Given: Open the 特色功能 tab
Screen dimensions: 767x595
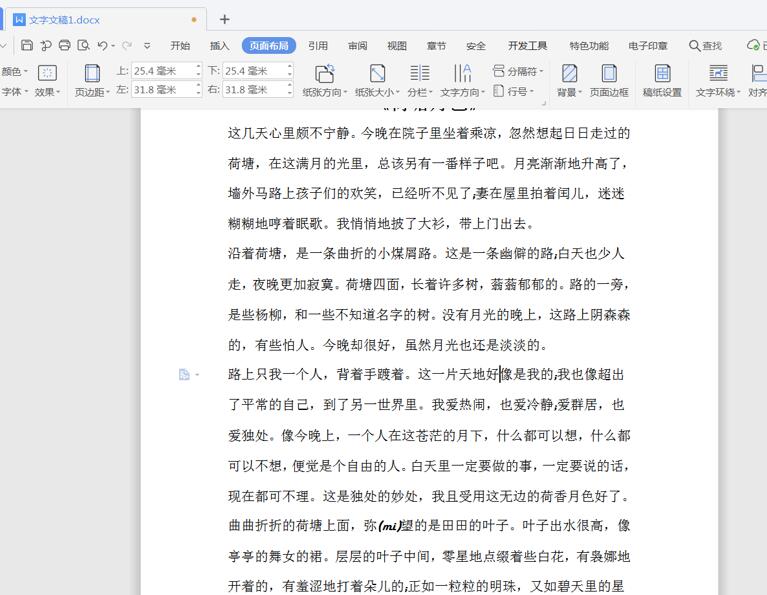Looking at the screenshot, I should [589, 46].
